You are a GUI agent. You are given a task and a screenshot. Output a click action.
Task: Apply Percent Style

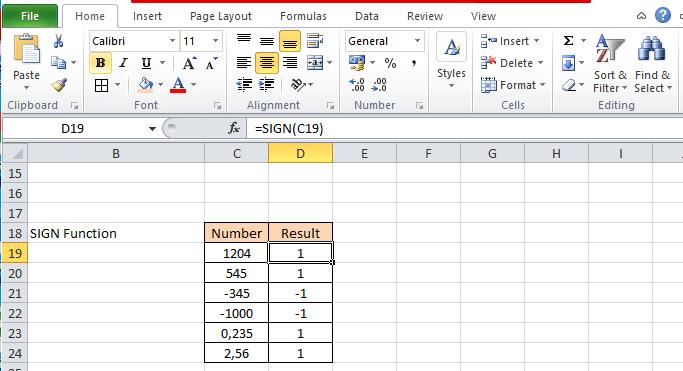pyautogui.click(x=390, y=64)
